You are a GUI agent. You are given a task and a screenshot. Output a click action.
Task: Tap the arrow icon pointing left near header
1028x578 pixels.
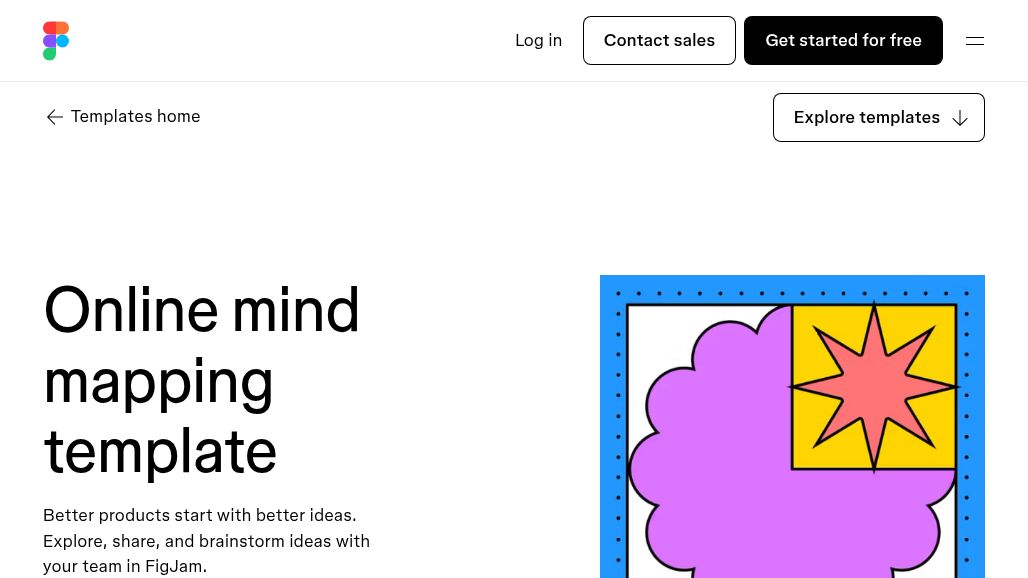(x=55, y=117)
